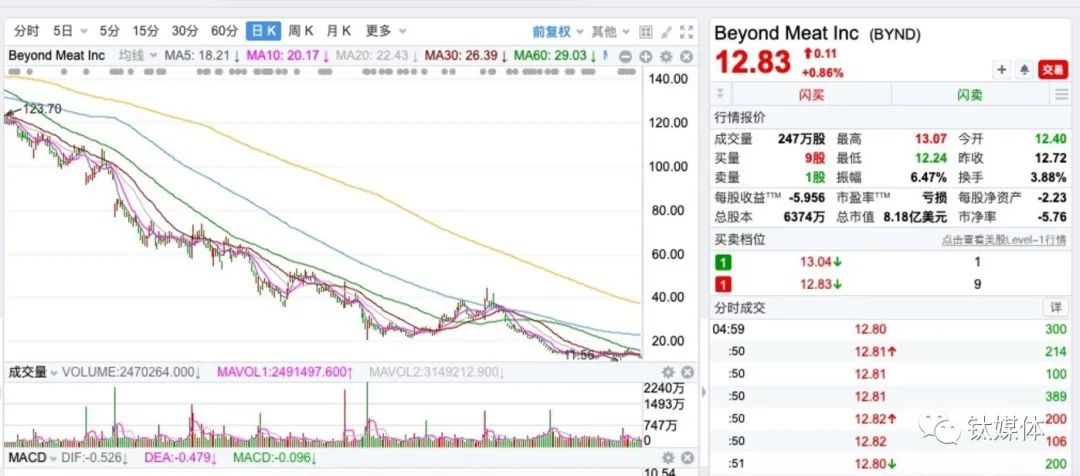Click the 闪卖 quick sell button
This screenshot has width=1080, height=476.
(x=970, y=95)
